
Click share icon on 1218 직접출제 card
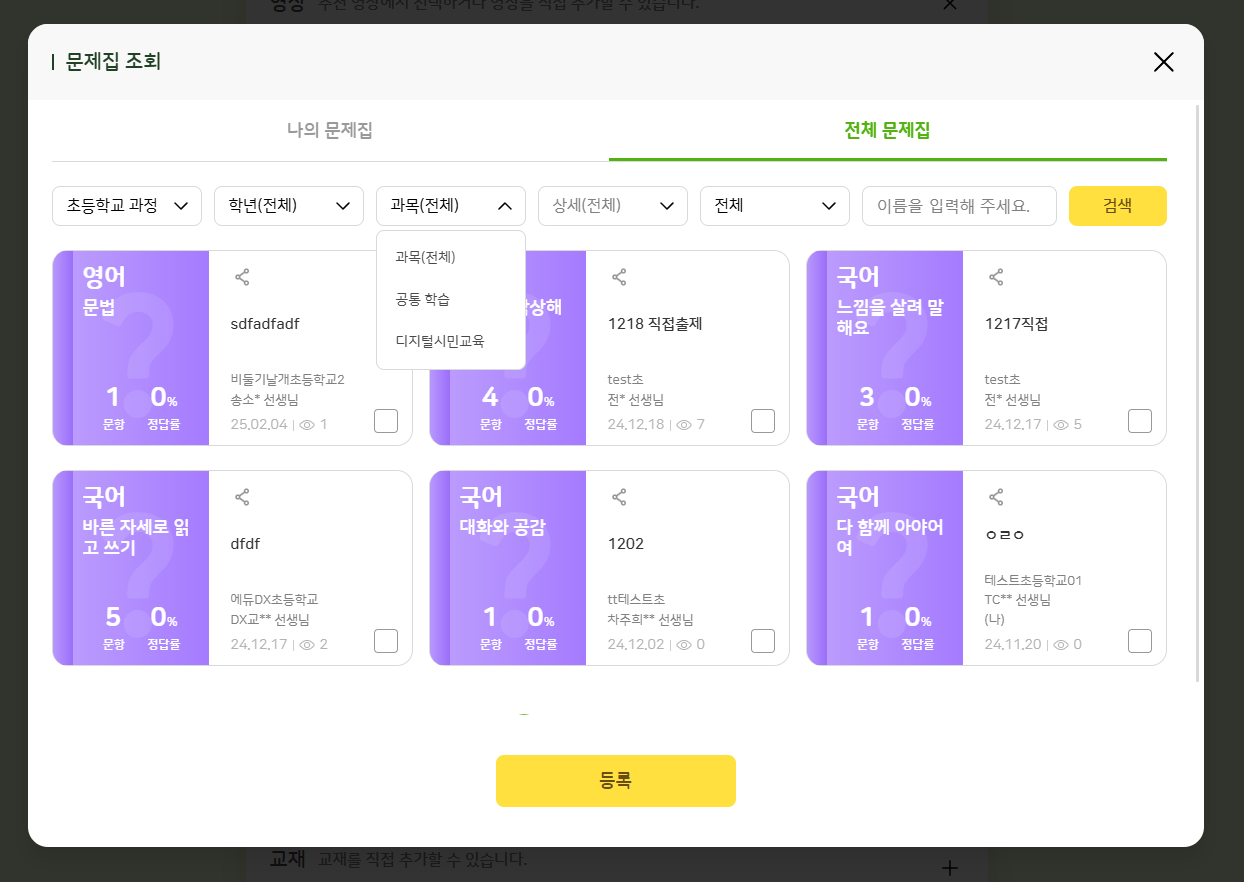coord(619,277)
